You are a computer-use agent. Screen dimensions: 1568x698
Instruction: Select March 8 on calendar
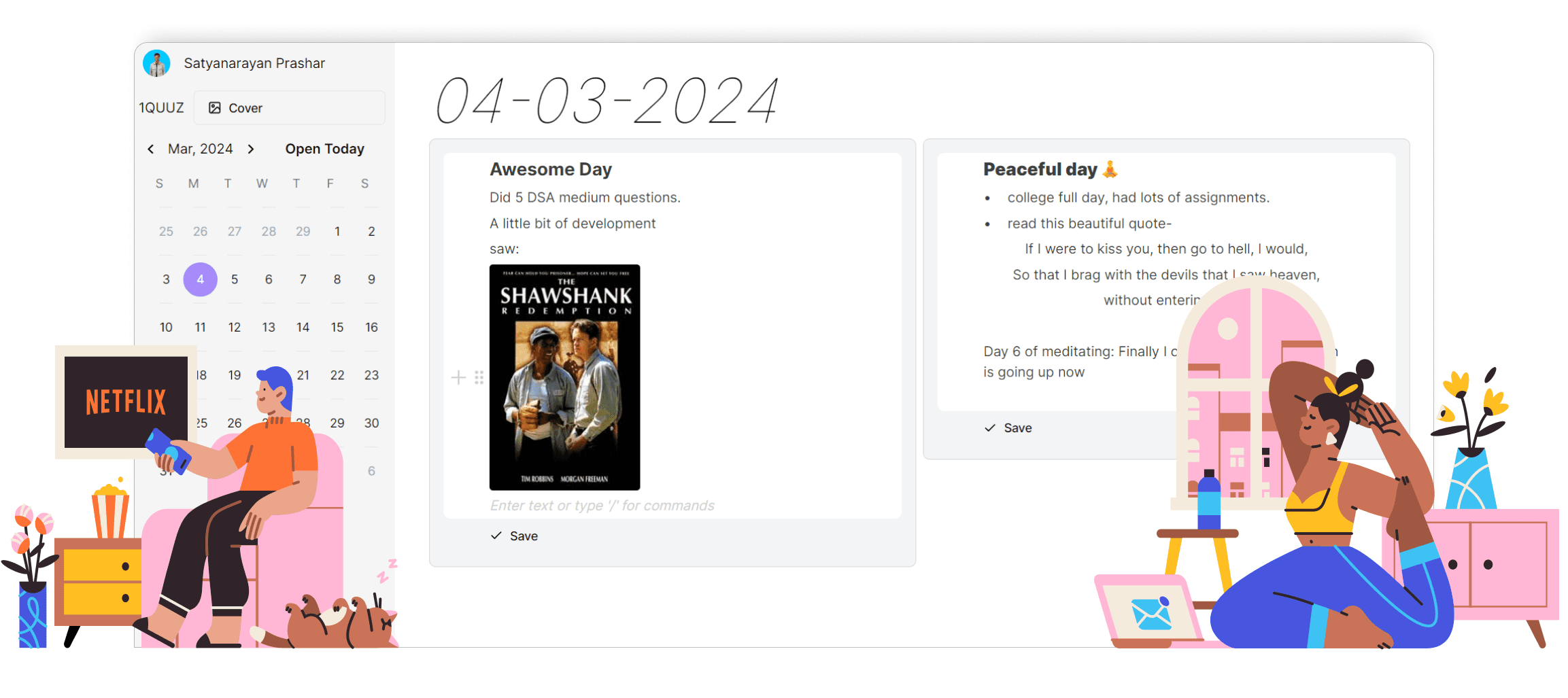coord(337,279)
